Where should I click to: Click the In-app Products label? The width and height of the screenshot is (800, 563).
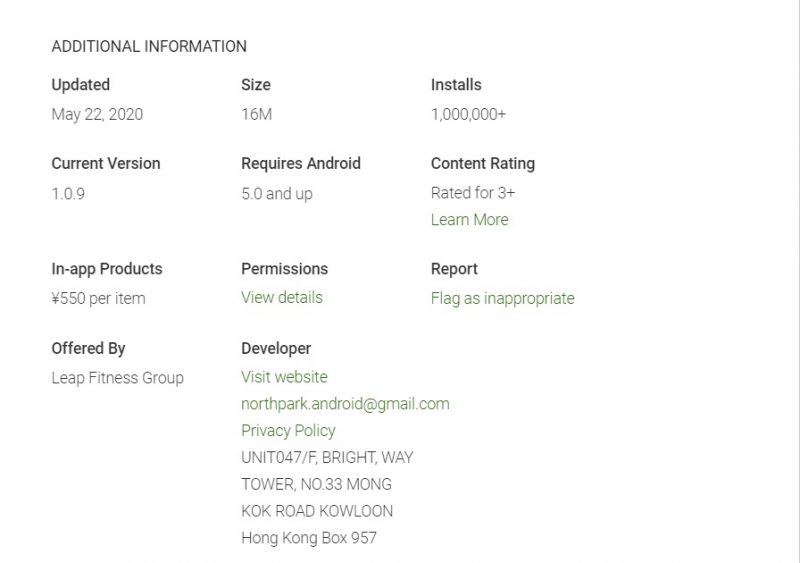click(x=106, y=269)
